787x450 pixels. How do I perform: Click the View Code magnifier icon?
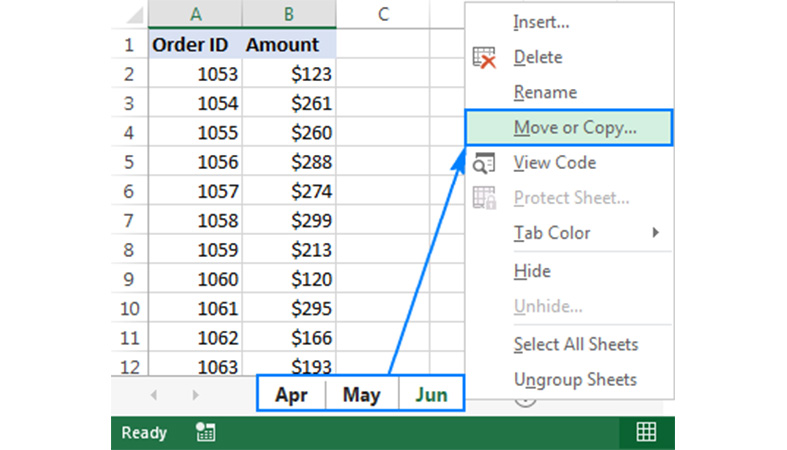click(485, 163)
